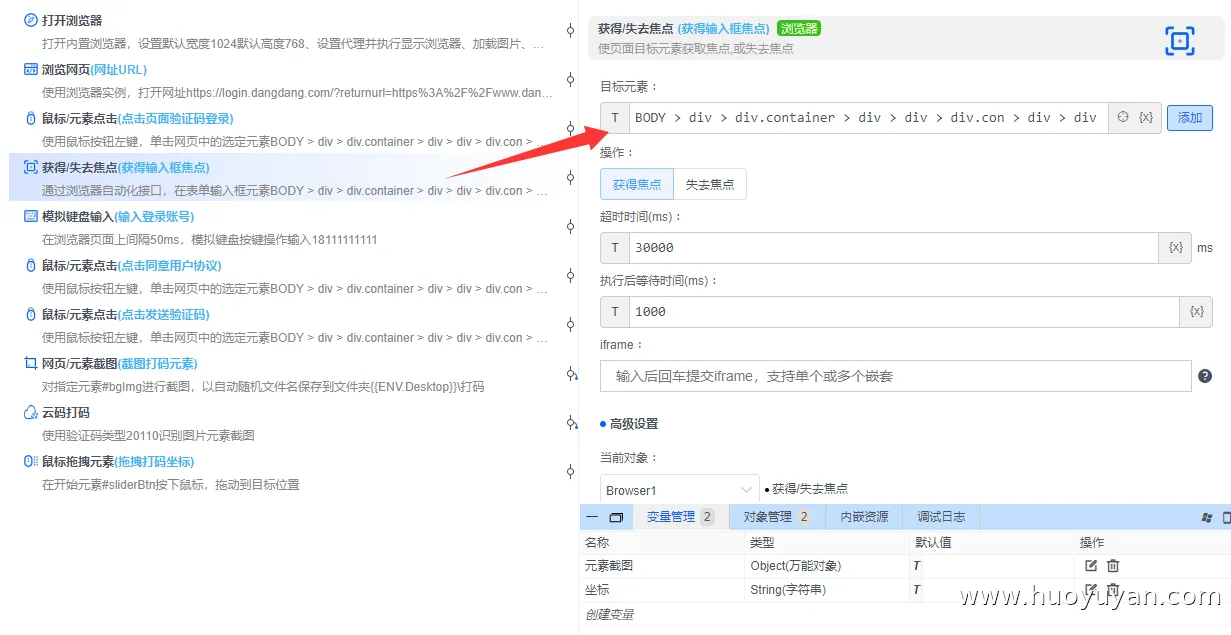Screen dimensions: 1231x635
Task: Click the iframe input field
Action: 896,376
